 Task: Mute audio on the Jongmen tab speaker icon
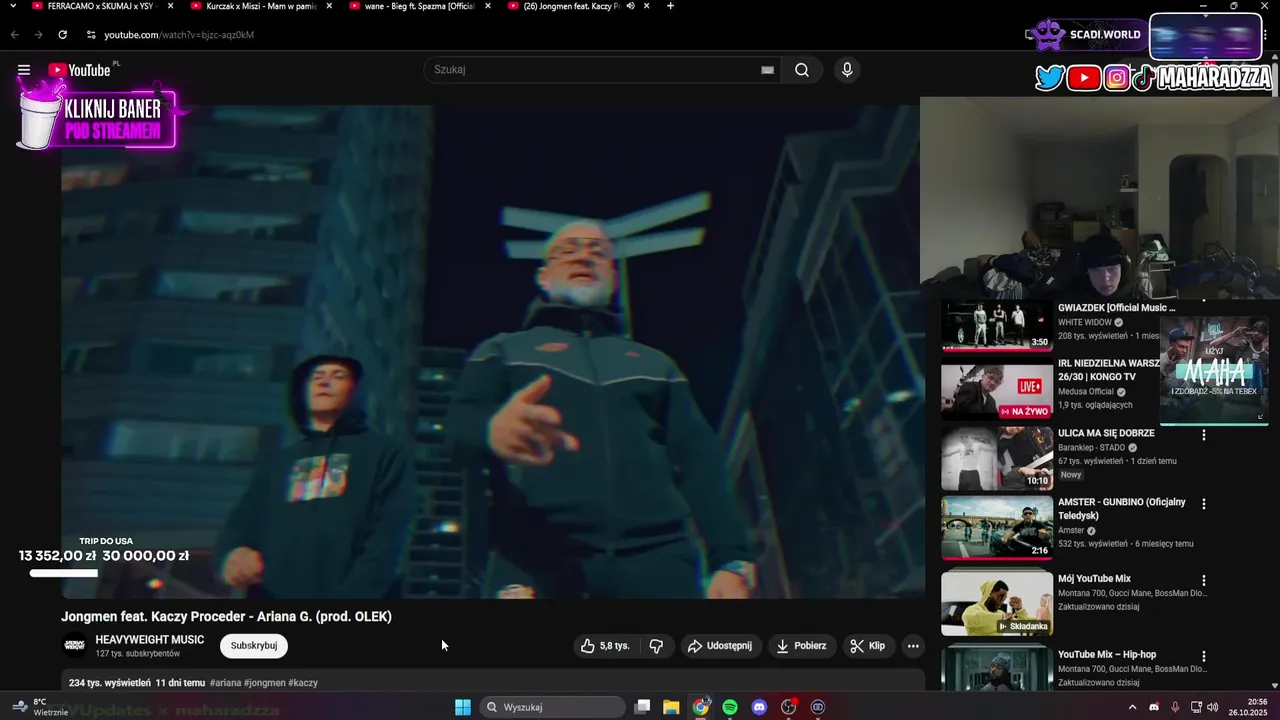[x=630, y=6]
